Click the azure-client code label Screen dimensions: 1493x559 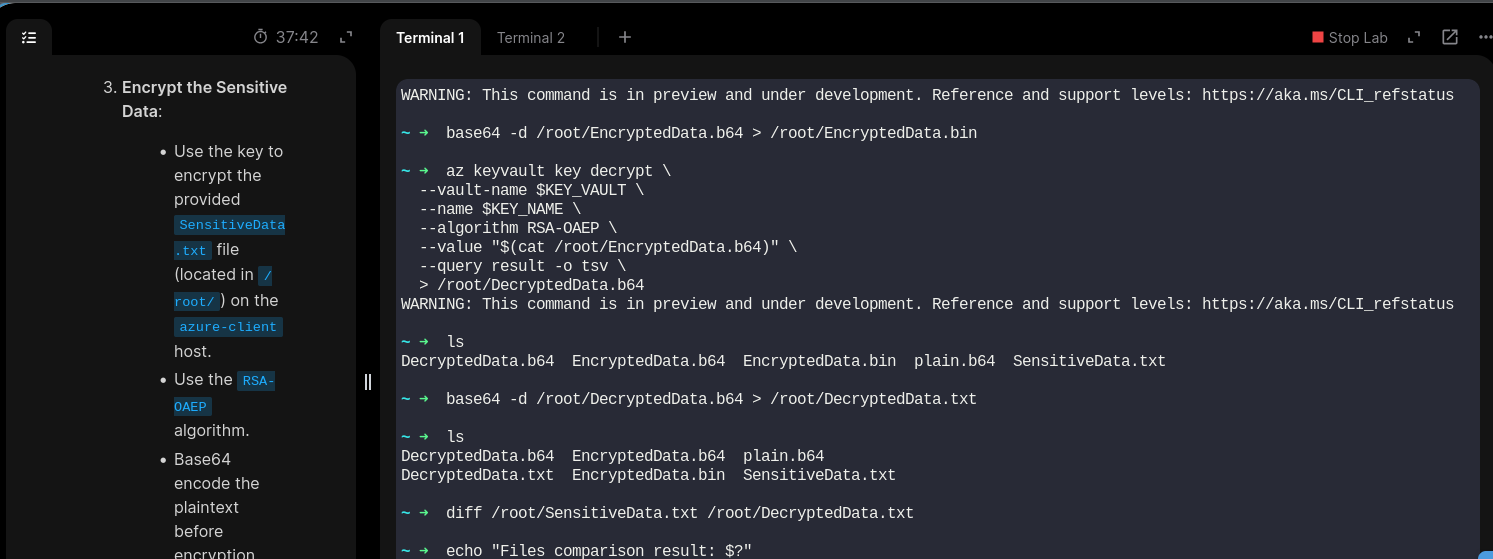coord(228,327)
